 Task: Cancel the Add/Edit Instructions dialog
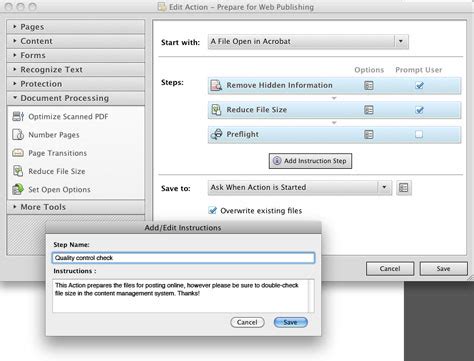coord(247,322)
